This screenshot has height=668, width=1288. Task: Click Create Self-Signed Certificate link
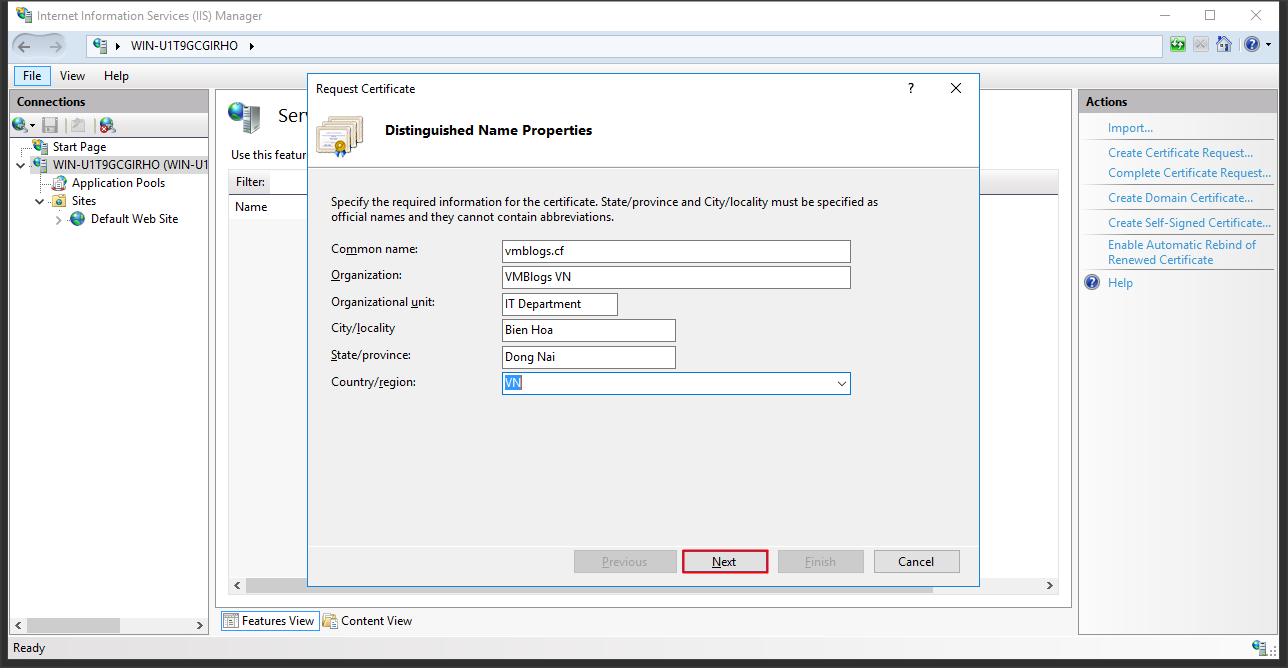[x=1189, y=223]
